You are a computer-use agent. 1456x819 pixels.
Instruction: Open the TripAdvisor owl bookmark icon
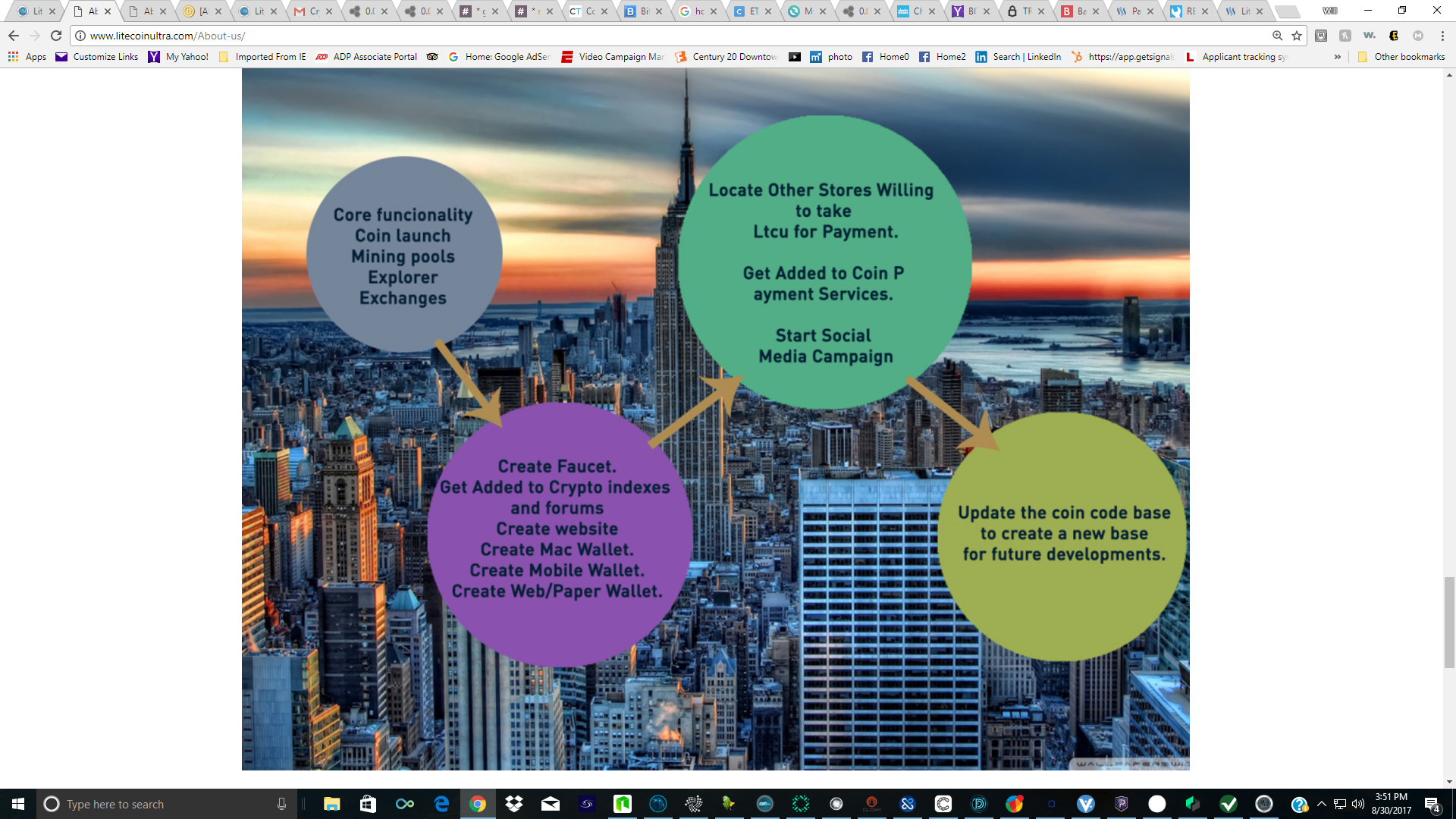(432, 57)
